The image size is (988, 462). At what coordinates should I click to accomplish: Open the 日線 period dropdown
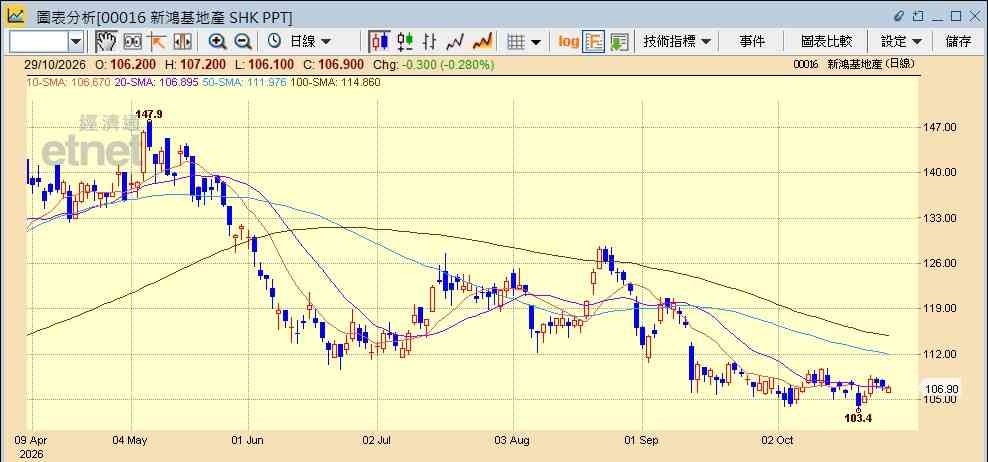[310, 42]
